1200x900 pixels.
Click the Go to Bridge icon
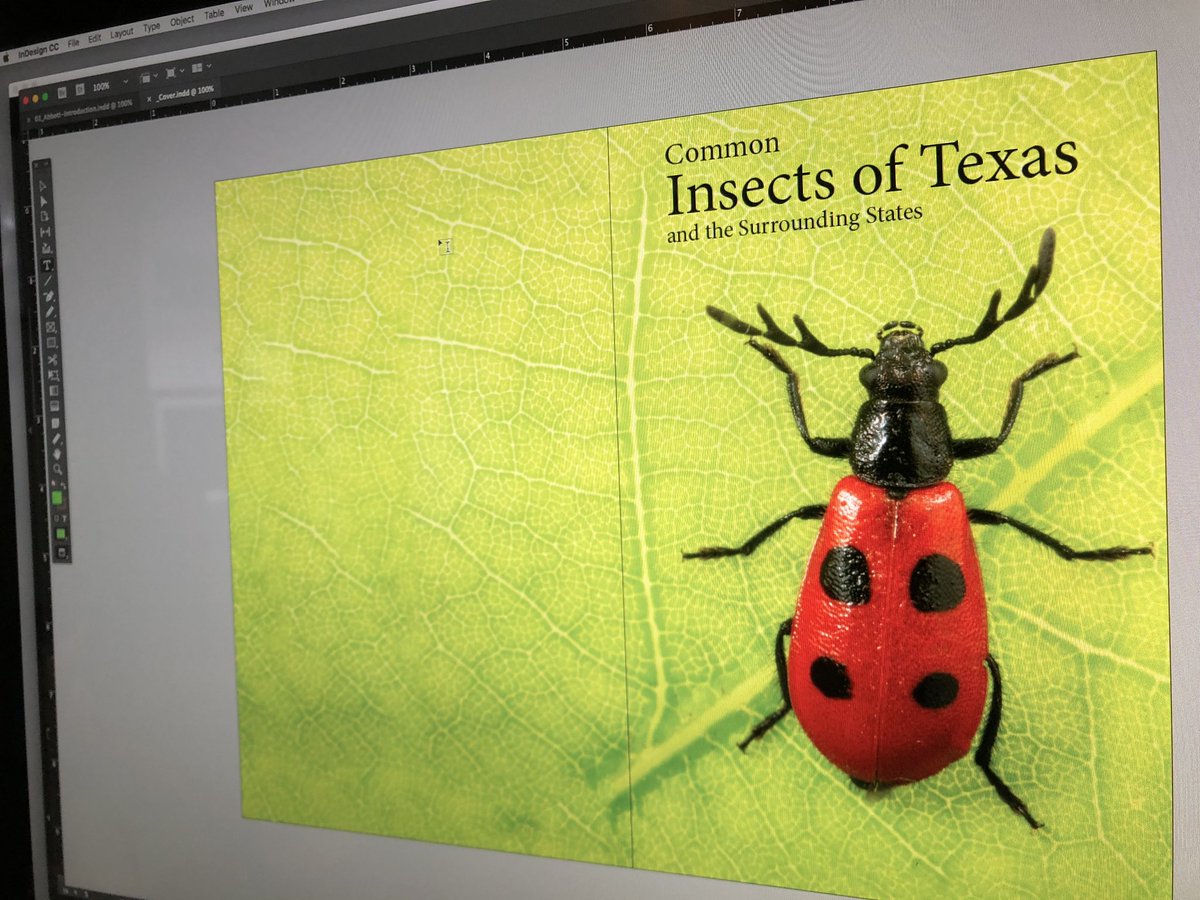62,93
